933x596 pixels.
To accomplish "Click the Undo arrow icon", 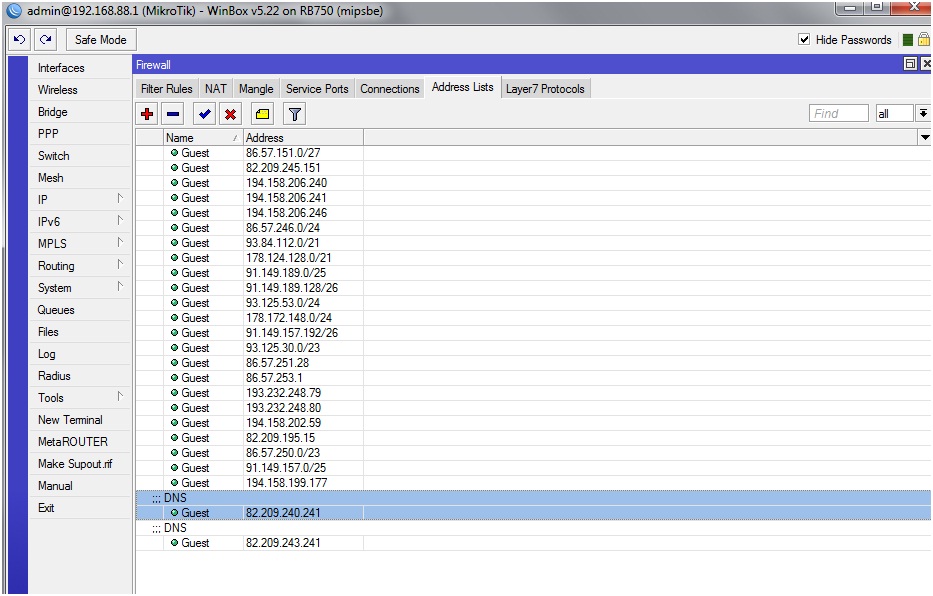I will tap(19, 40).
